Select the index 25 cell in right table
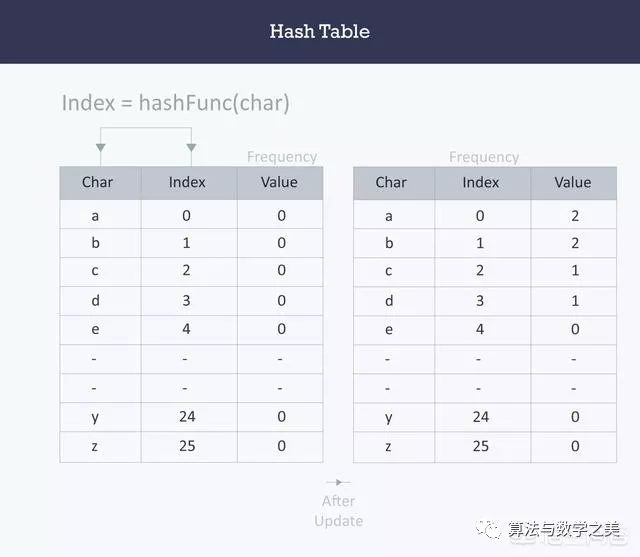The width and height of the screenshot is (640, 557). [481, 446]
